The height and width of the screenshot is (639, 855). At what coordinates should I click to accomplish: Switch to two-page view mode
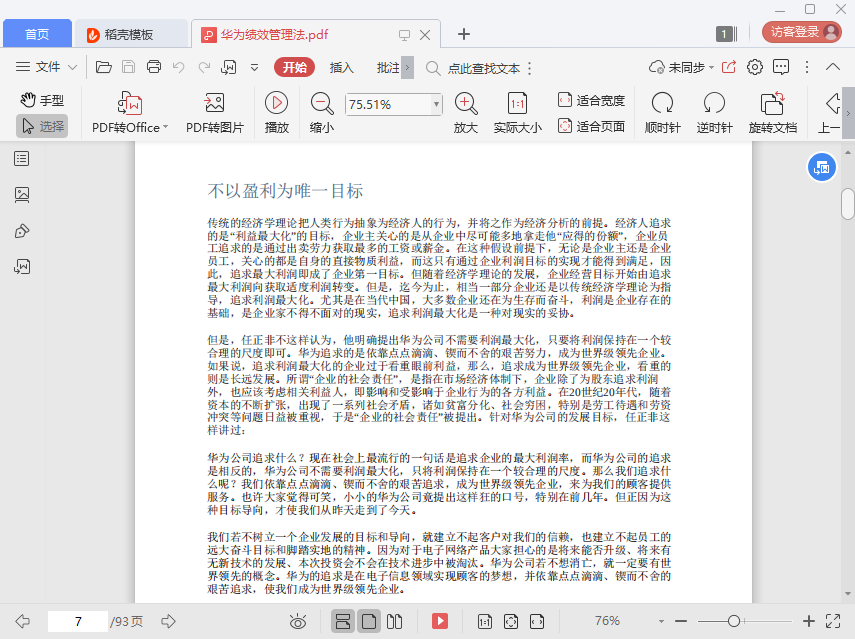394,621
